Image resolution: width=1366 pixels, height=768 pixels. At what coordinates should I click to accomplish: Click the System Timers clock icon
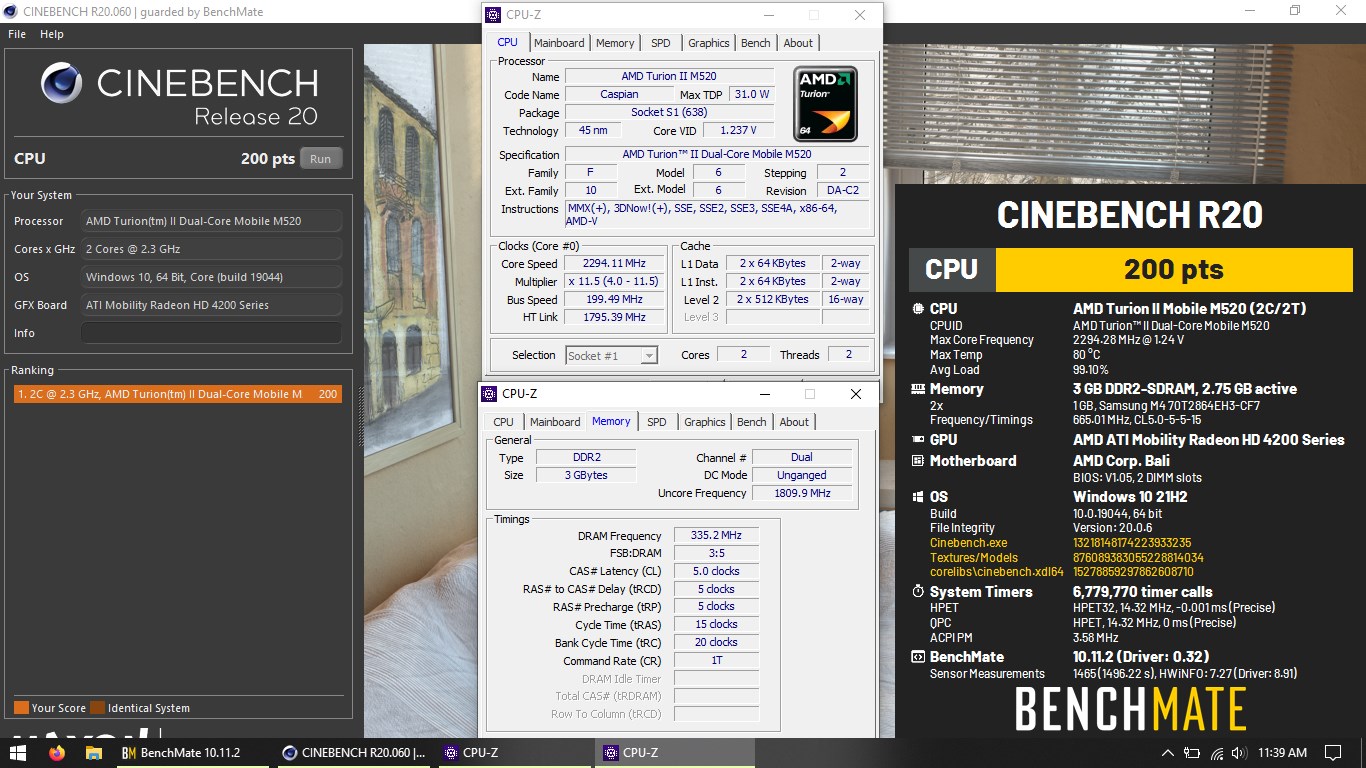[x=918, y=592]
